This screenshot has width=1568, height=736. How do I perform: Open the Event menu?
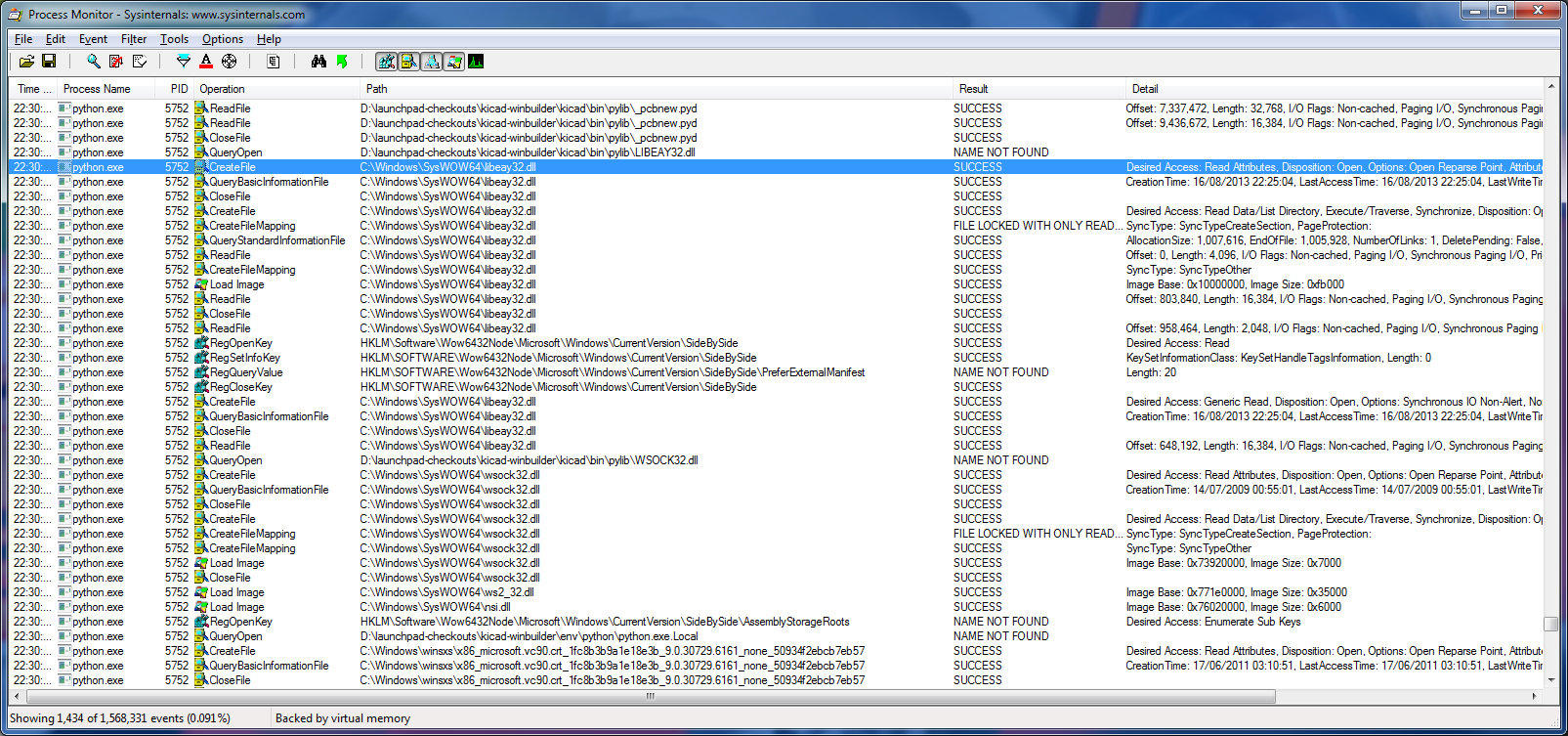[93, 39]
